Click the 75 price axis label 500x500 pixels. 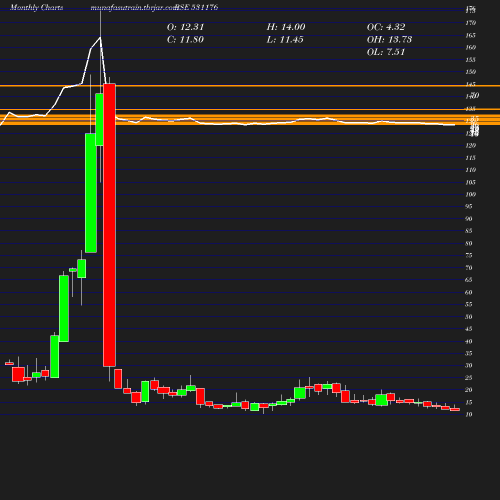[469, 255]
